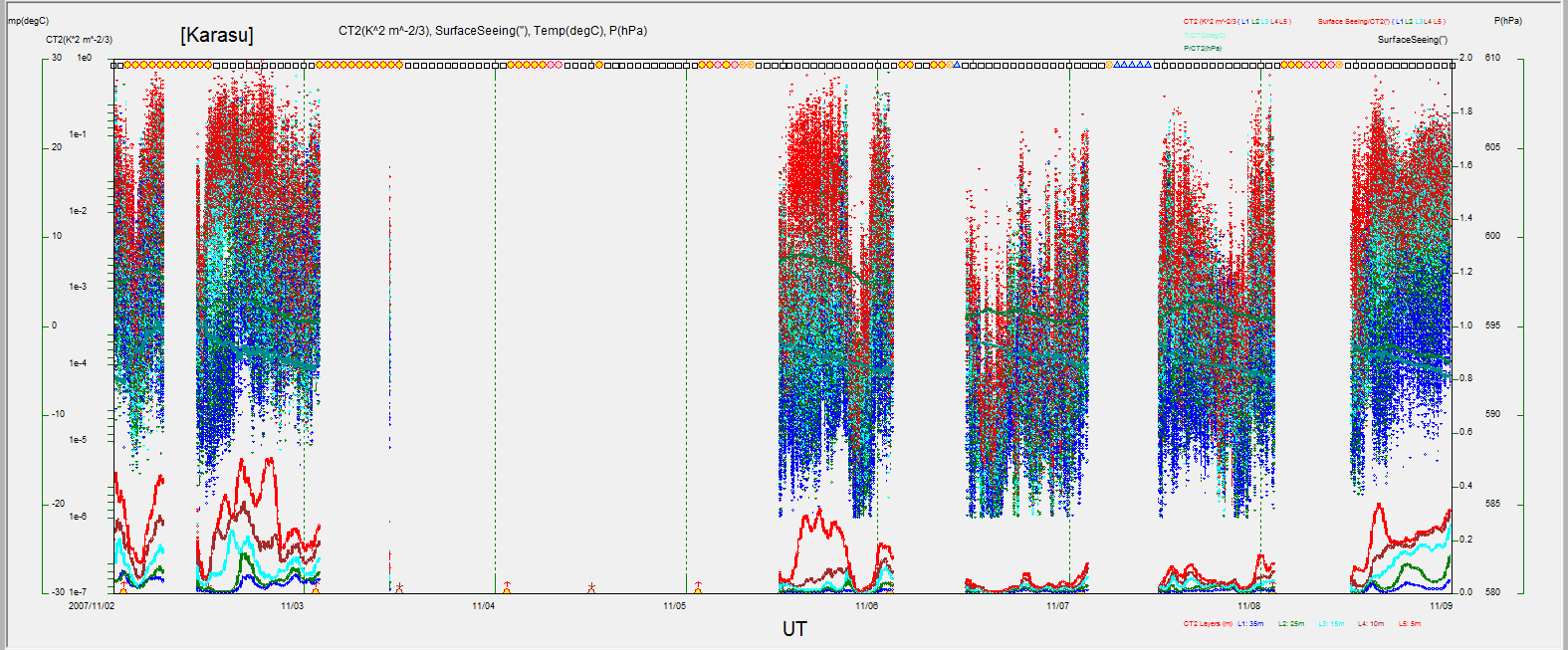This screenshot has width=1568, height=650.
Task: Click the P/CT2(hPa) legend entry
Action: [1203, 48]
